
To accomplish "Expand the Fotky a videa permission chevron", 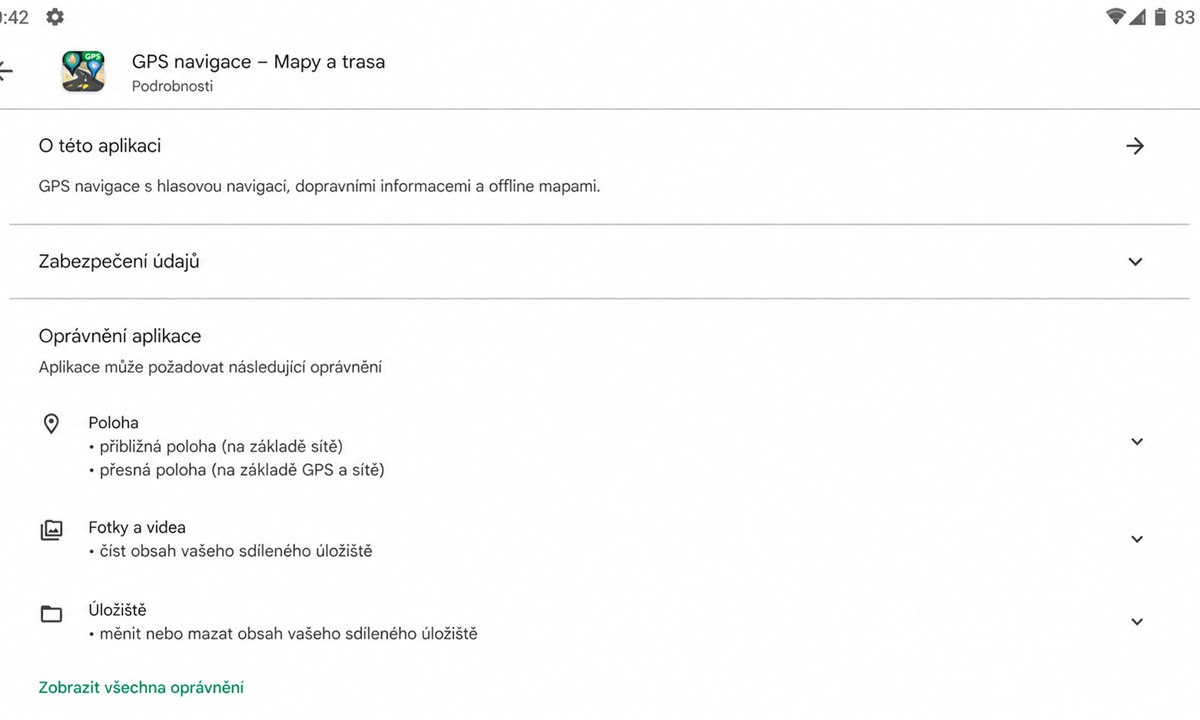I will click(x=1136, y=539).
